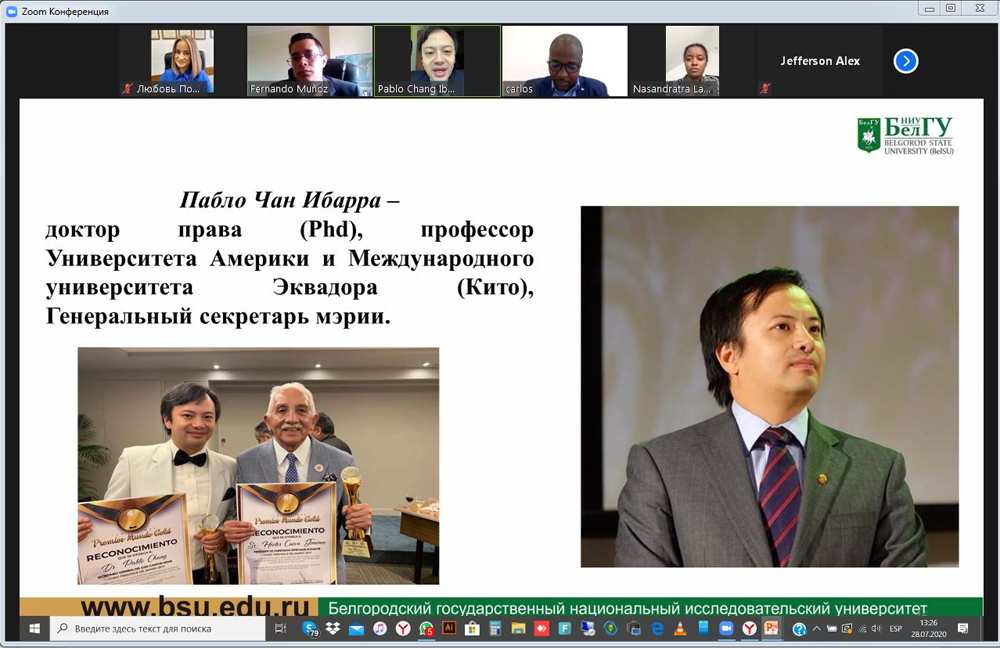Open the Windows Start menu
Viewport: 1000px width, 648px height.
click(x=33, y=629)
